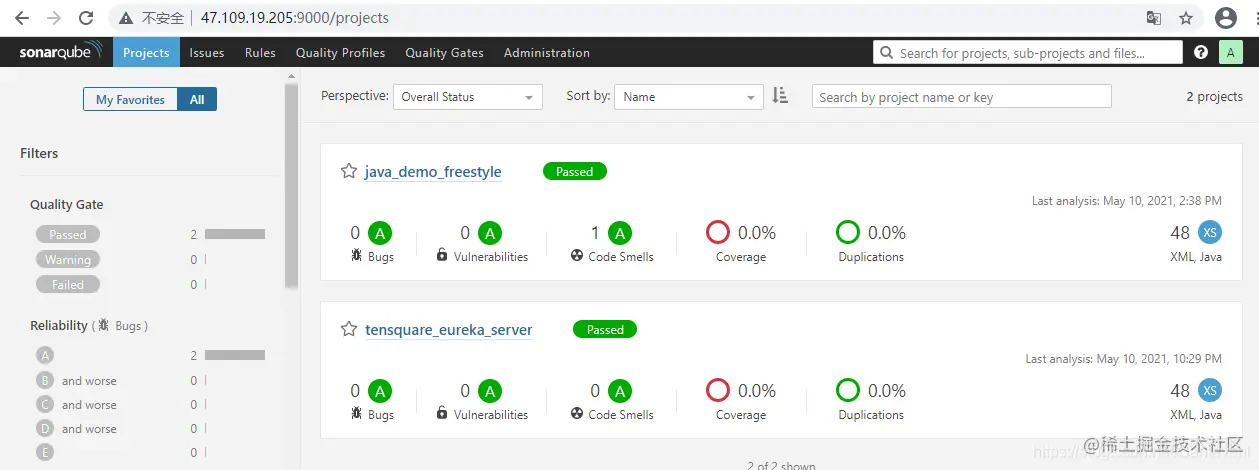Filter Quality Gate by Passed
Image resolution: width=1259 pixels, height=470 pixels.
point(68,234)
